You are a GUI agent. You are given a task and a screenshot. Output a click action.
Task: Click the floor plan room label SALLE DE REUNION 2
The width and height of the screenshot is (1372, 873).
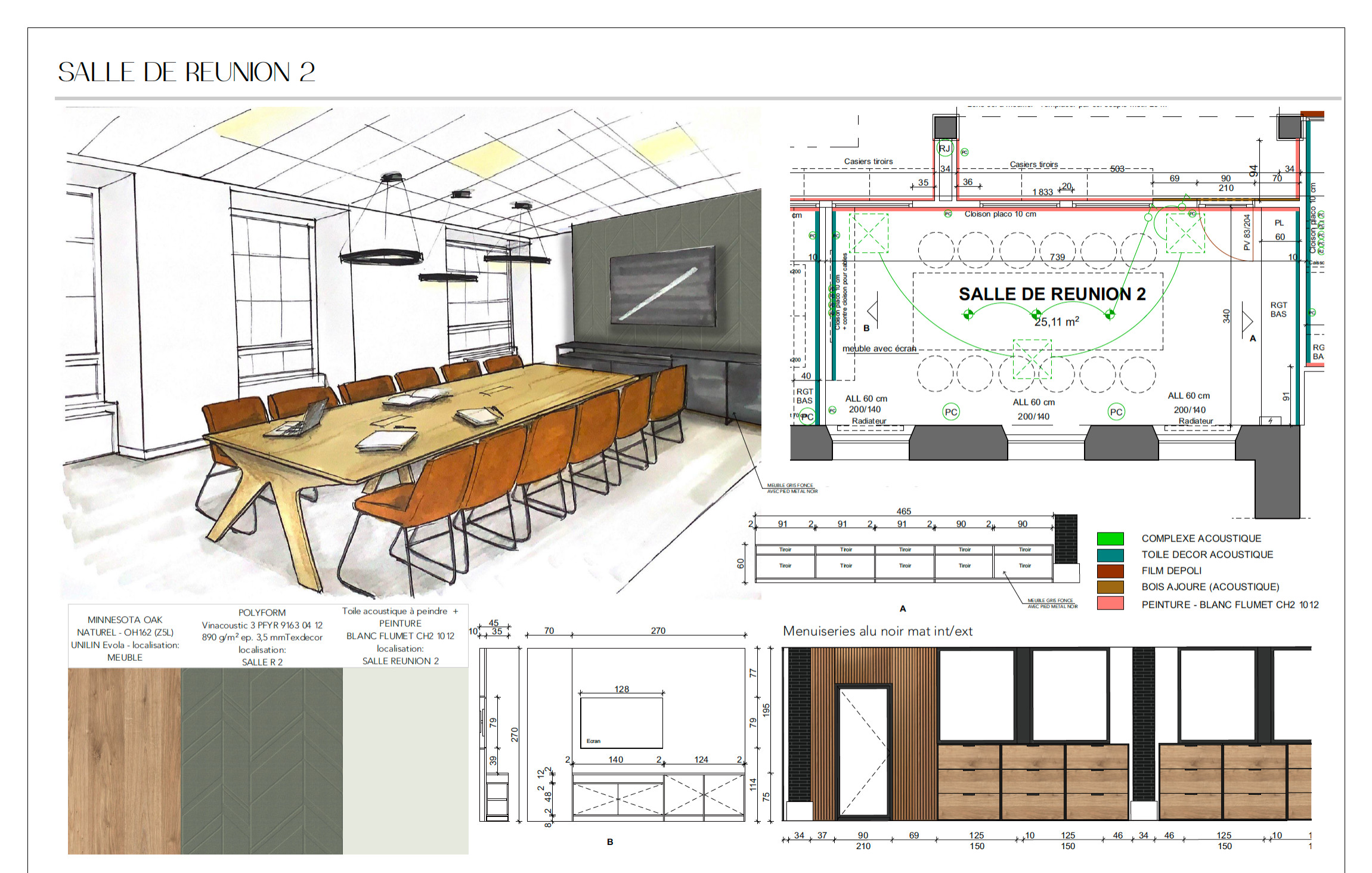1052,294
